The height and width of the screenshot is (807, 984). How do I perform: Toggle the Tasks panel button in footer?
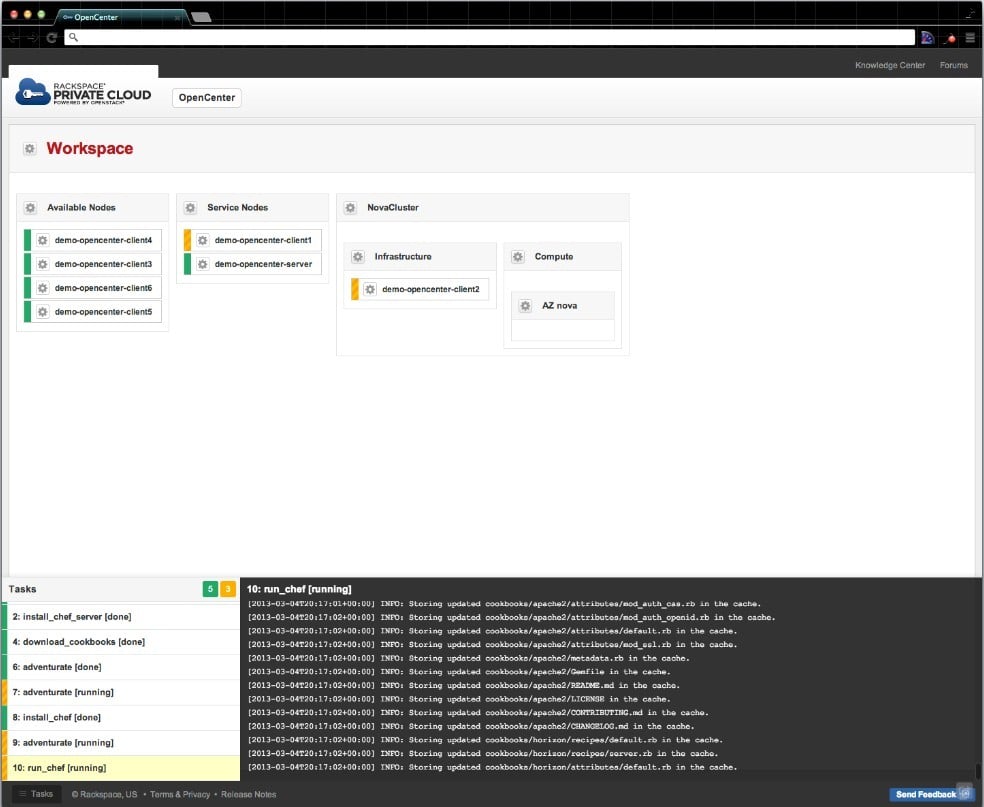coord(36,794)
